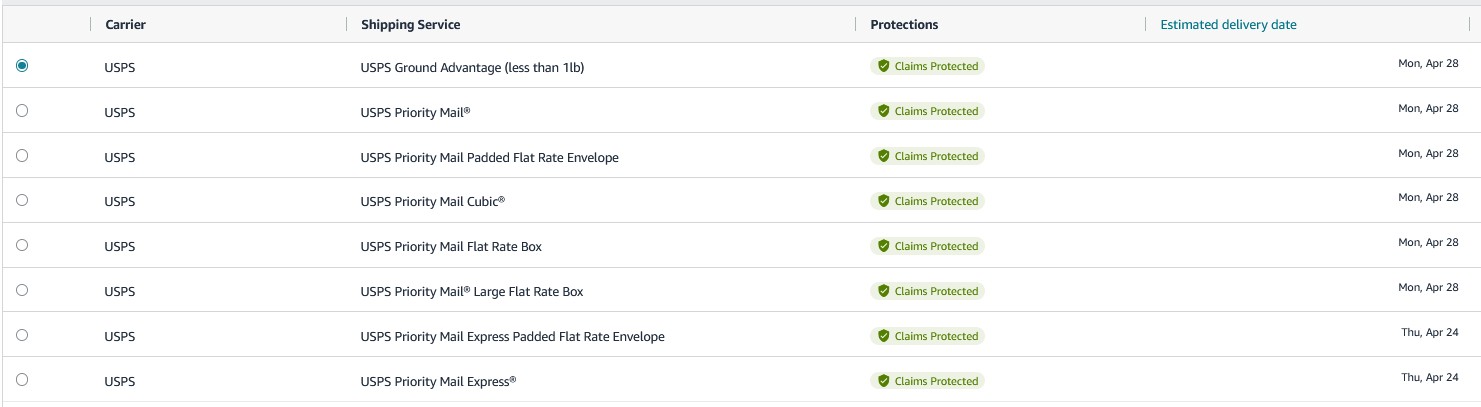Click shield icon on Priority Mail Flat Rate Box row

click(x=883, y=246)
